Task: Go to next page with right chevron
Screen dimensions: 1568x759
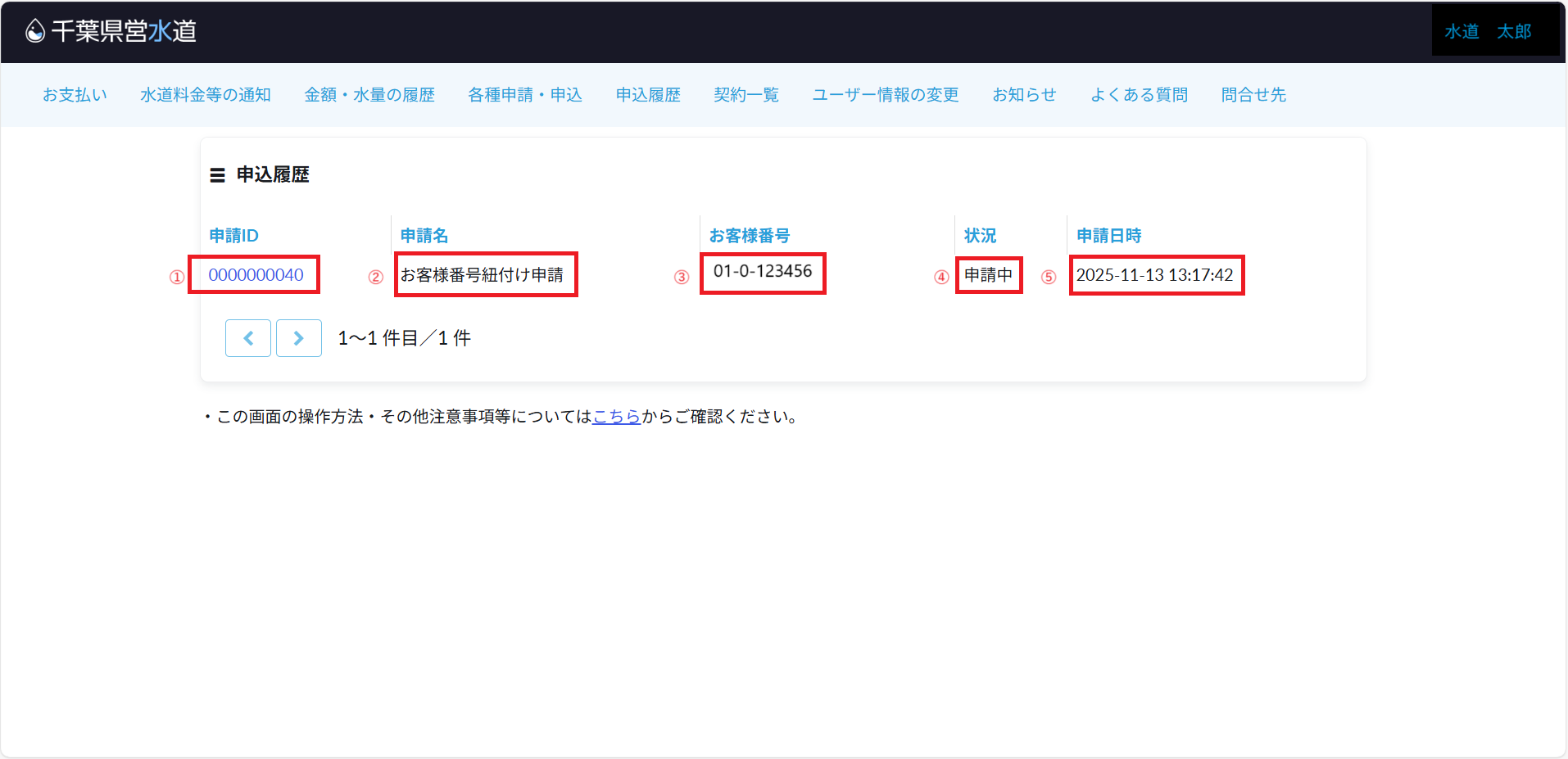Action: tap(298, 338)
